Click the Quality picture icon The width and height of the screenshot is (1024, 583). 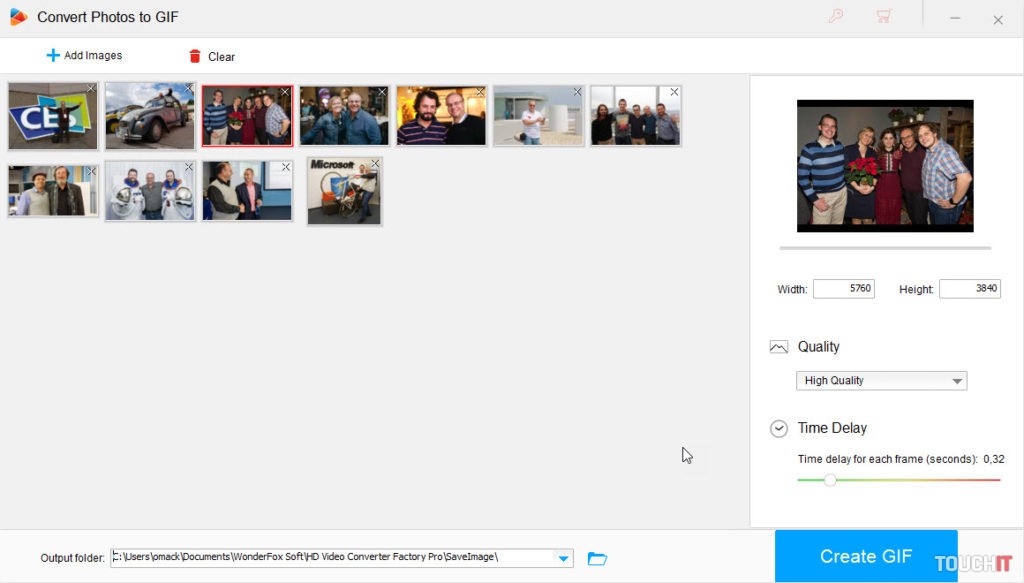pyautogui.click(x=779, y=347)
